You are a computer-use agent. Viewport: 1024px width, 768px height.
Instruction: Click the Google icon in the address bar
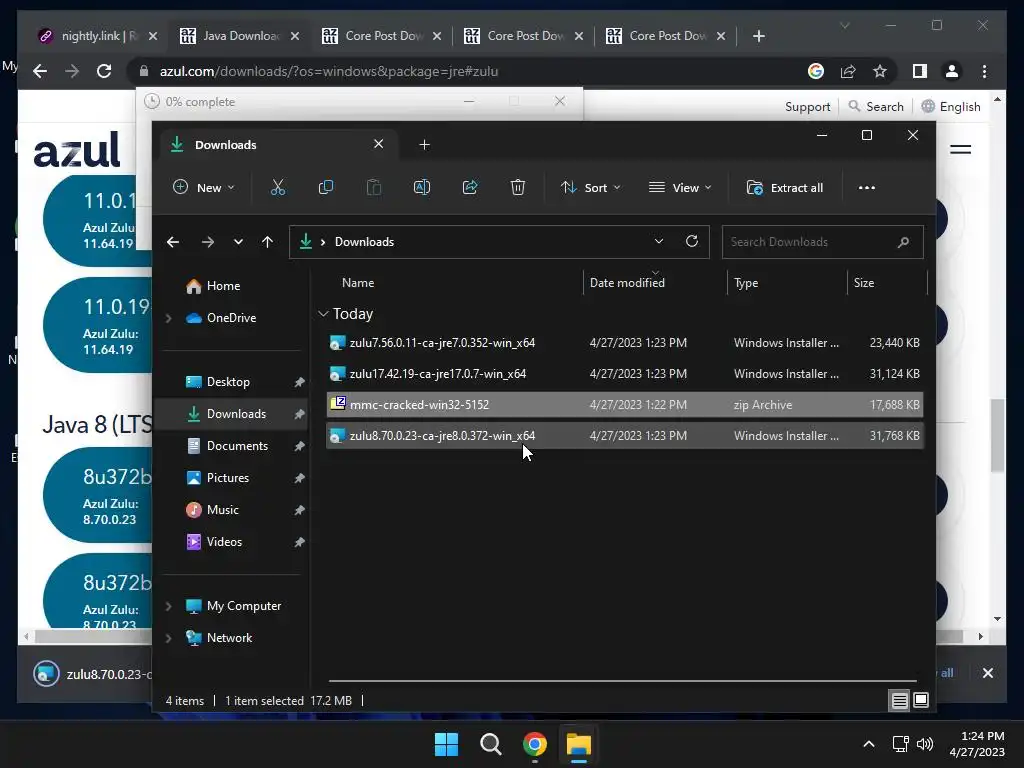click(x=816, y=71)
